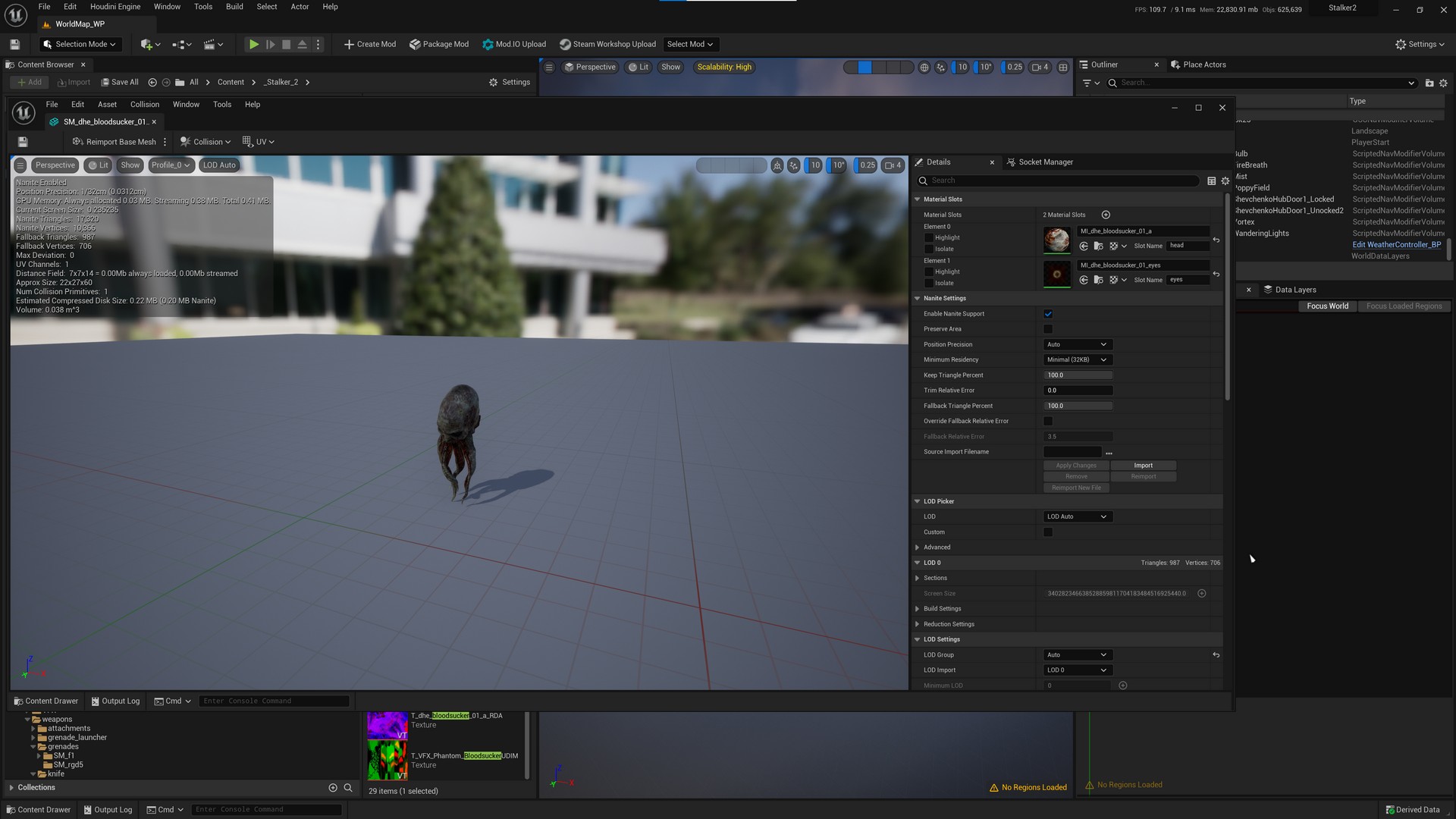Open Details panel settings gear

click(x=1225, y=181)
